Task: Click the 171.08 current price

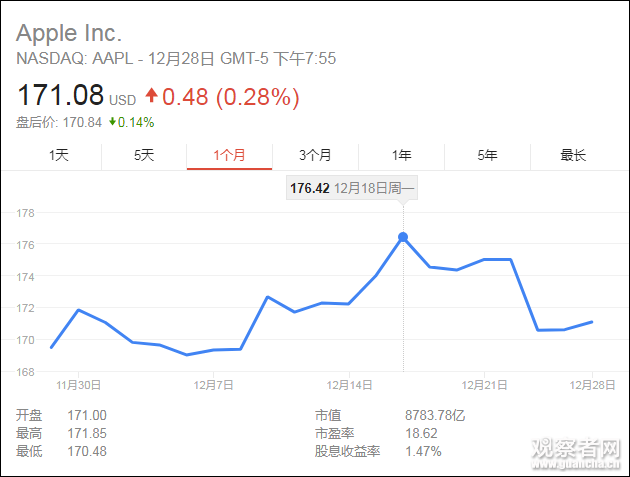Action: tap(60, 96)
